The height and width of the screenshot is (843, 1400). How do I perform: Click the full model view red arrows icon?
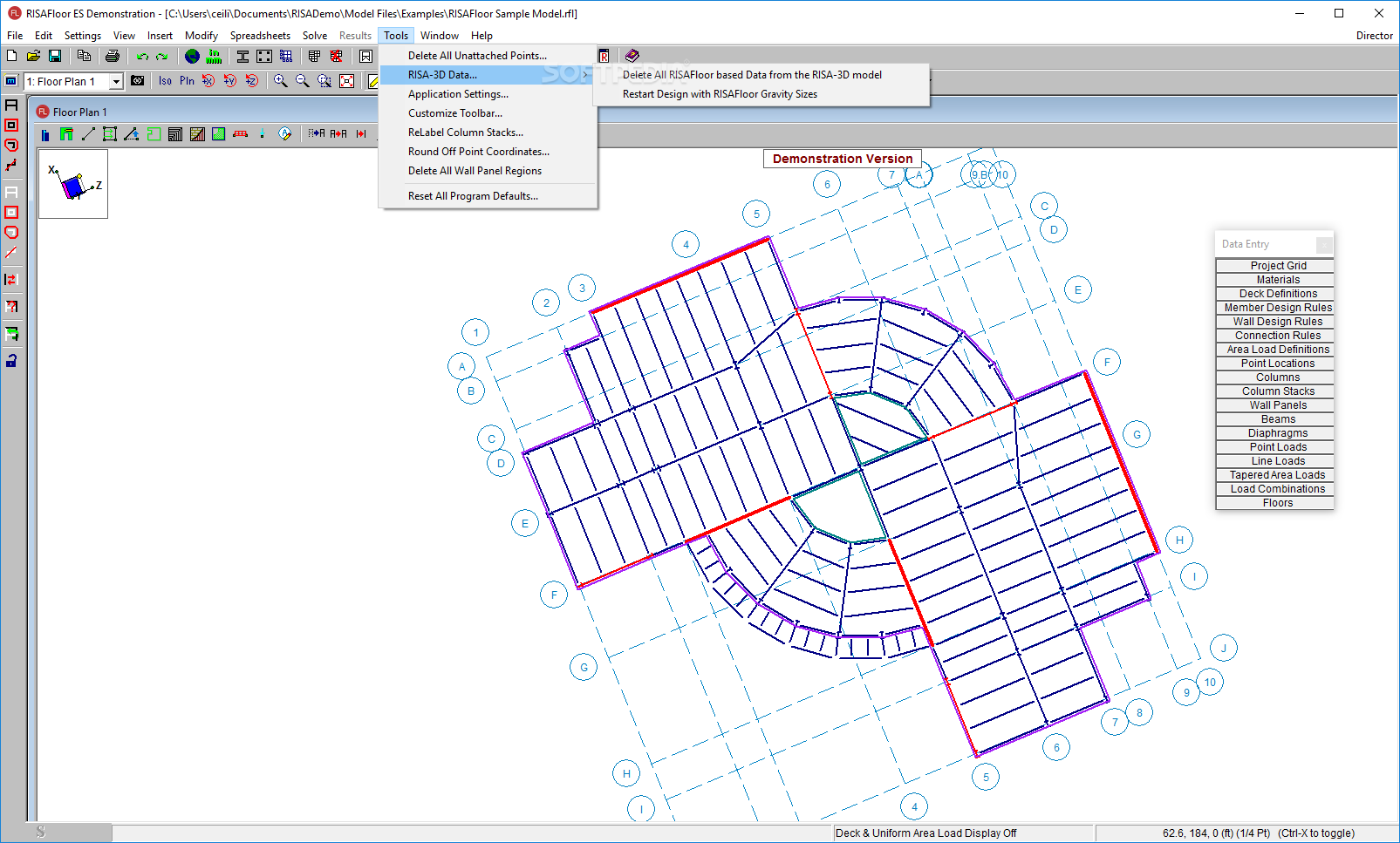pyautogui.click(x=346, y=81)
